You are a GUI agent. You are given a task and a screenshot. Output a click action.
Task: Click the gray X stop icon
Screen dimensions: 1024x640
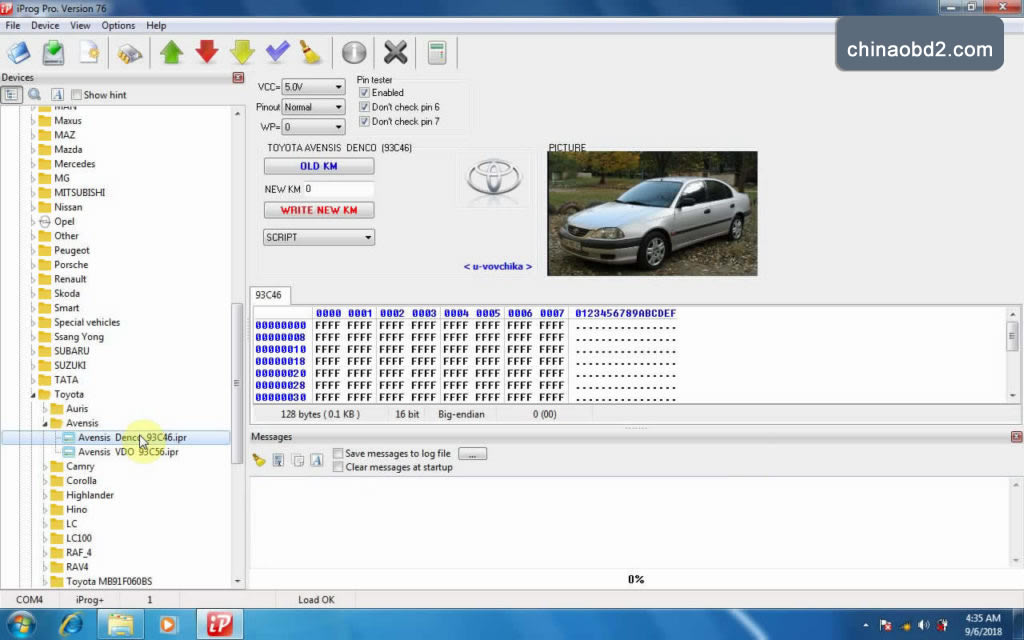click(x=395, y=52)
